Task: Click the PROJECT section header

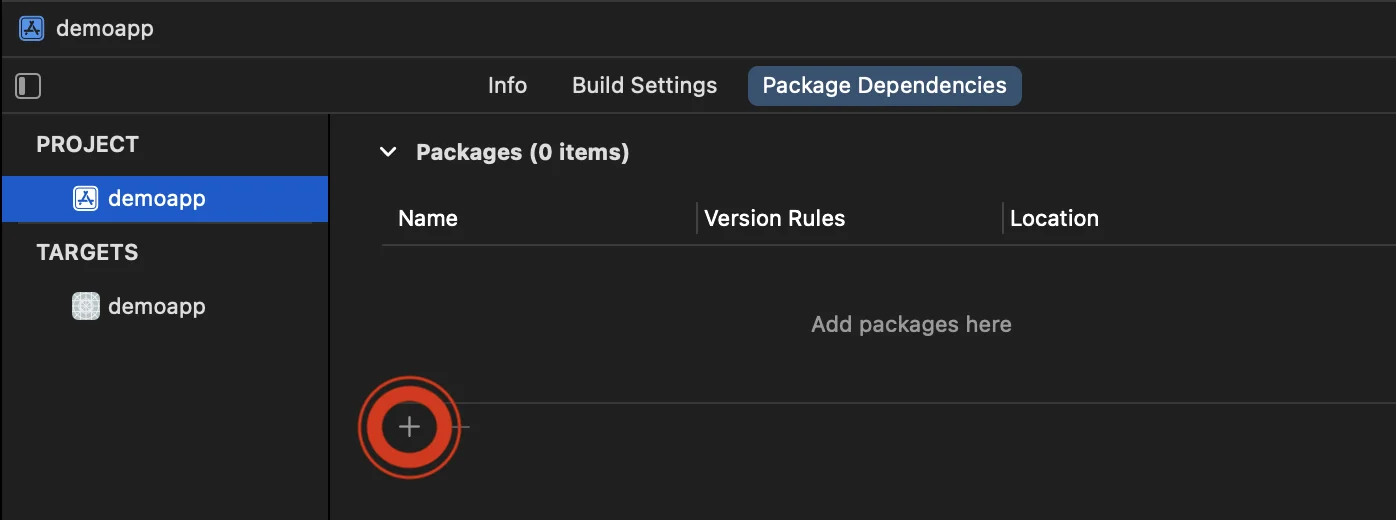Action: coord(87,144)
